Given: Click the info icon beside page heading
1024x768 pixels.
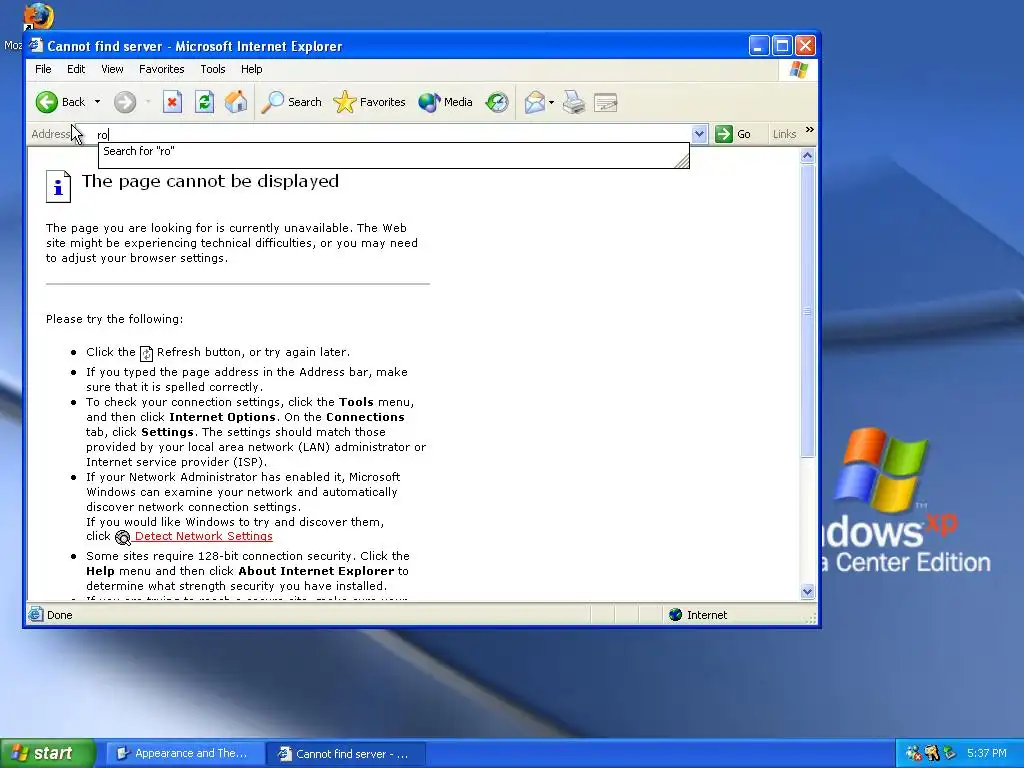Looking at the screenshot, I should click(x=58, y=187).
